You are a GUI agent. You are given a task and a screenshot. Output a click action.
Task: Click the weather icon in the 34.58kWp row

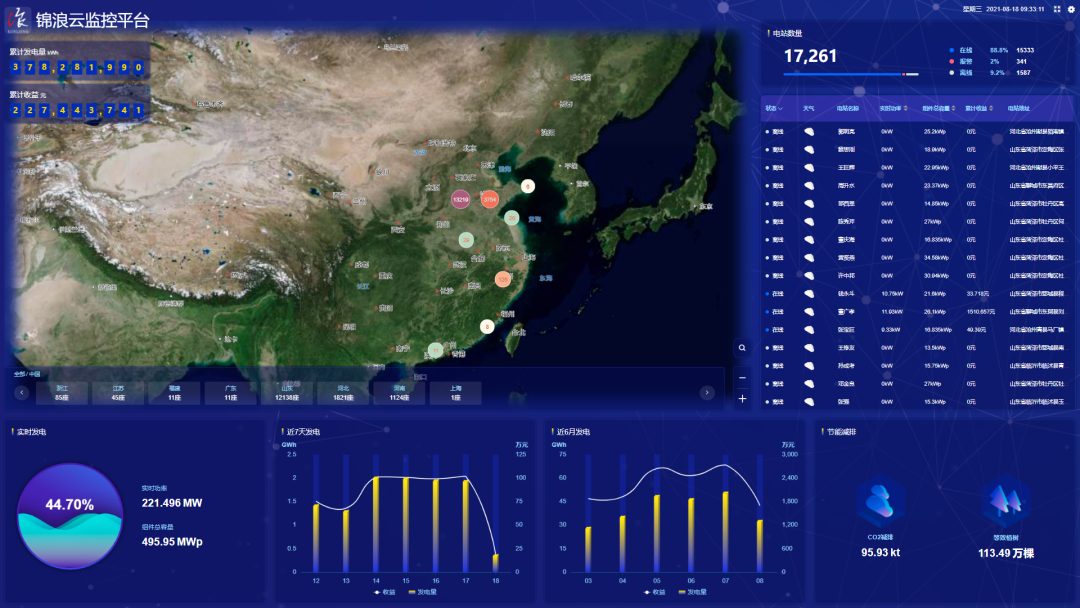pos(809,258)
